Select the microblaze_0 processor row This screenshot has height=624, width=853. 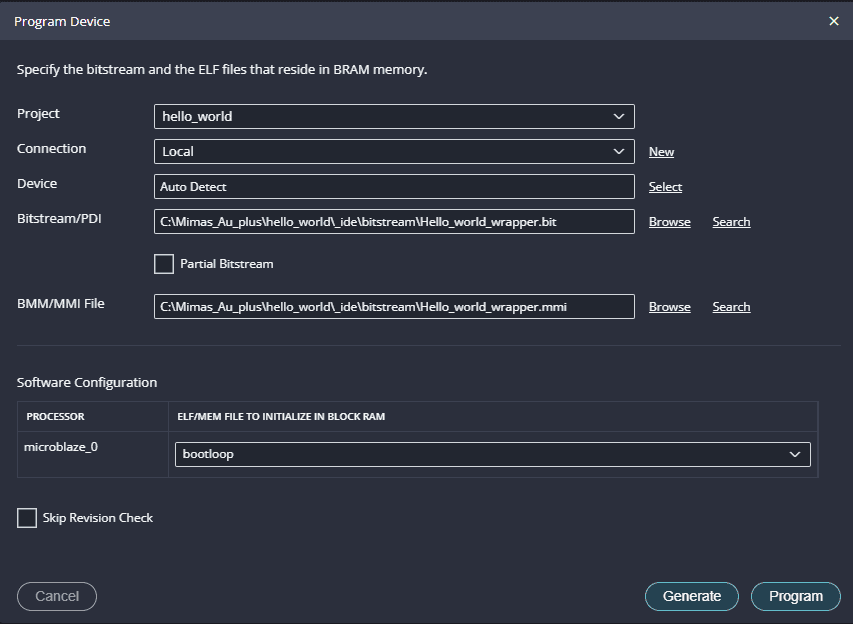pyautogui.click(x=61, y=447)
